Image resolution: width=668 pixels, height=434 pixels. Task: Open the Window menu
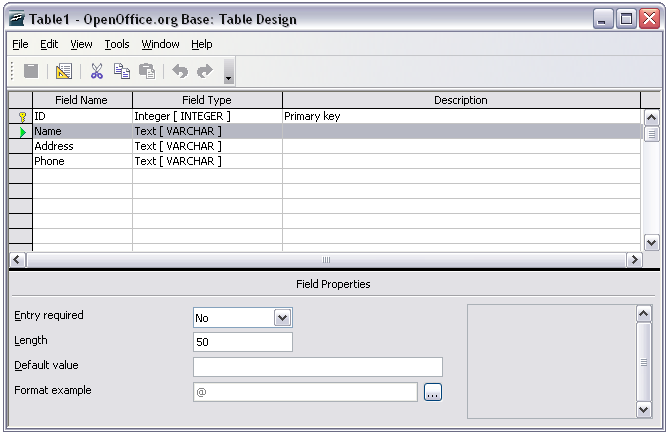pos(160,44)
